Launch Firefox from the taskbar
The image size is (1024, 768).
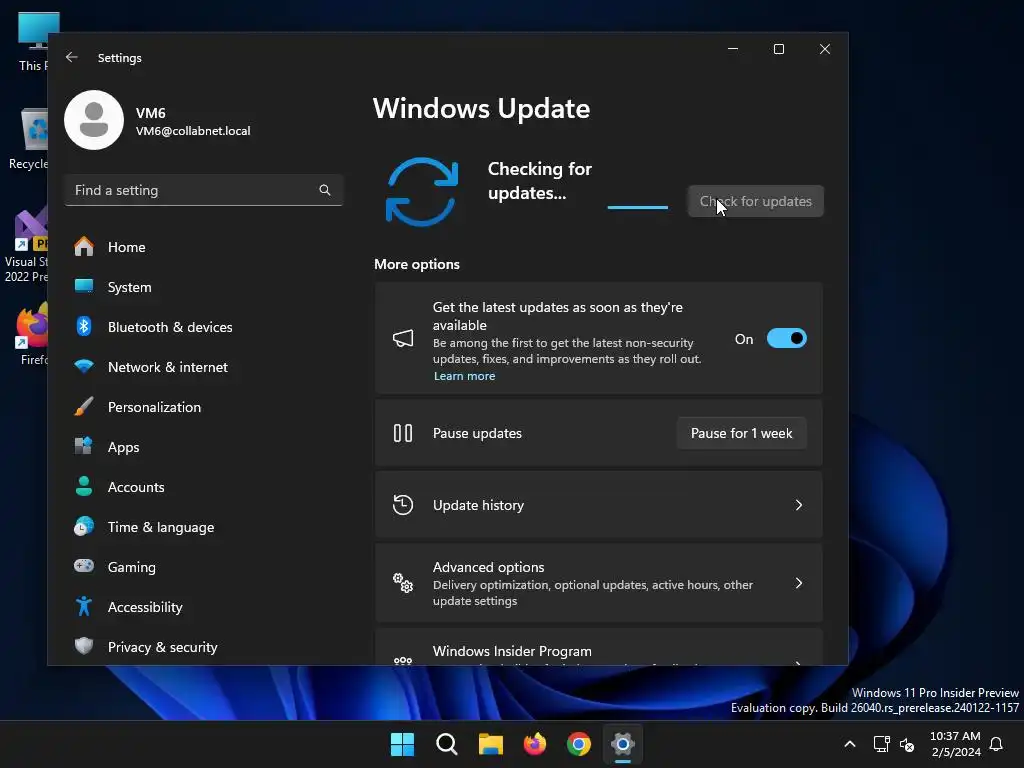click(535, 744)
